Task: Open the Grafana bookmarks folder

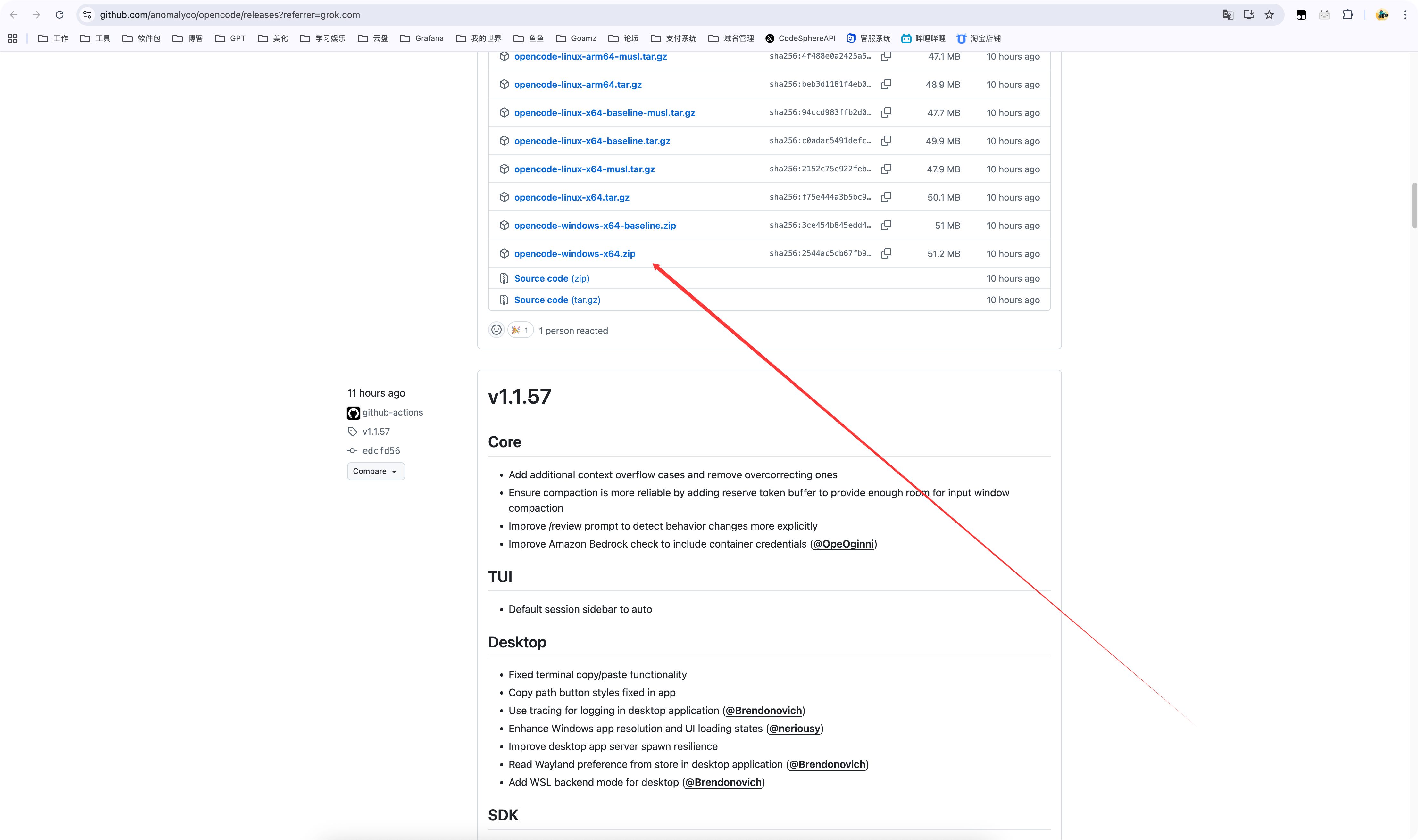Action: click(422, 38)
